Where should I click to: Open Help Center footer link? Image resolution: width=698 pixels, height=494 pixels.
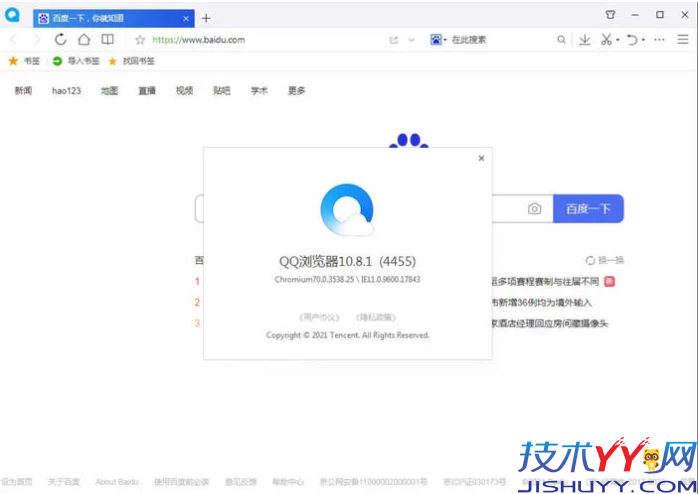tap(288, 482)
